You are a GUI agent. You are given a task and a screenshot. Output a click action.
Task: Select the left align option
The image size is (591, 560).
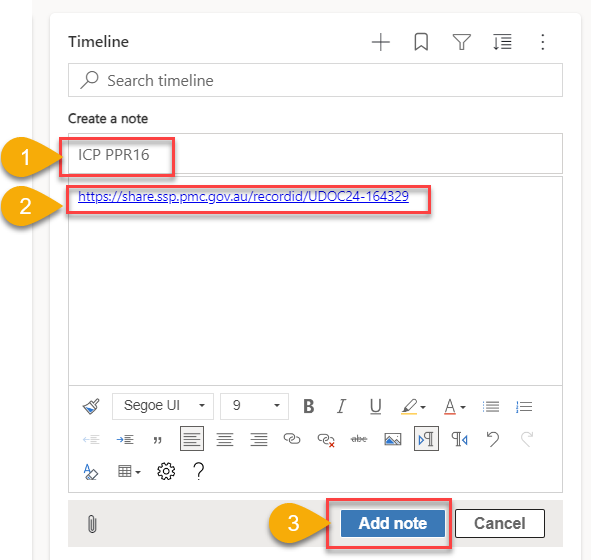pos(192,439)
